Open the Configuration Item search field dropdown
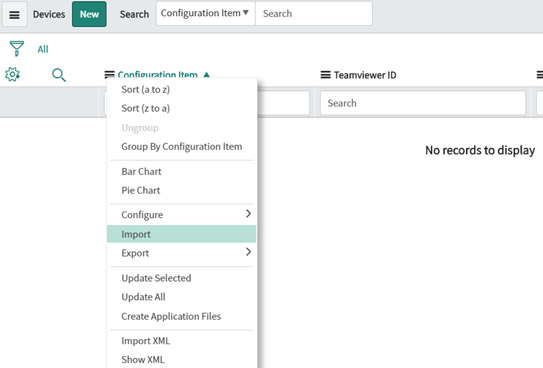This screenshot has width=543, height=368. pos(205,14)
